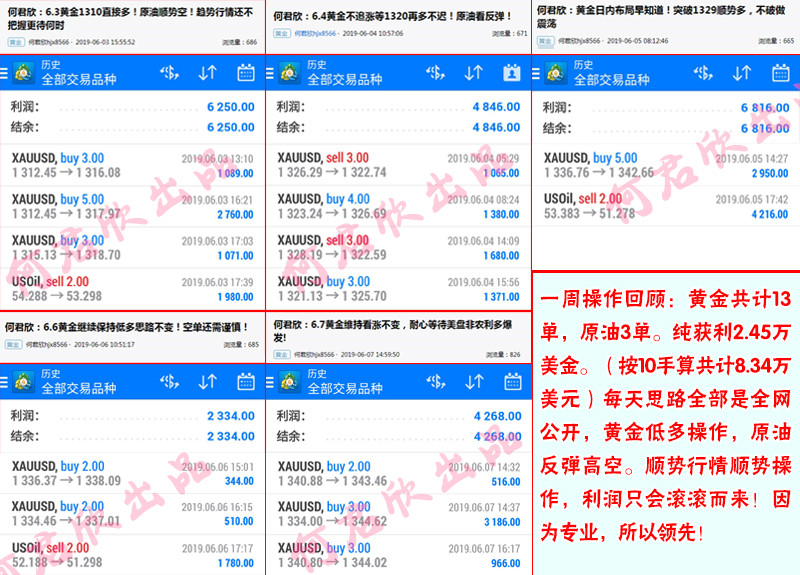Select XAUUSD buy 3.00 trade with 1 089.00 profit
Image resolution: width=800 pixels, height=575 pixels.
tap(133, 165)
